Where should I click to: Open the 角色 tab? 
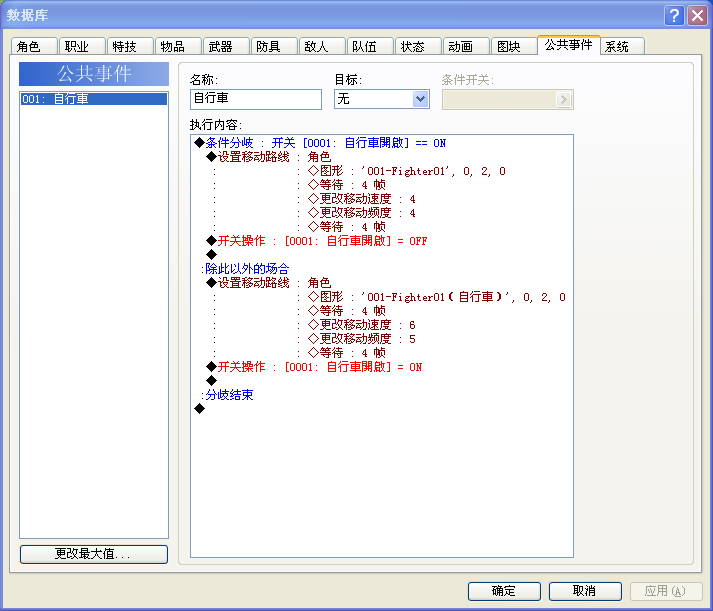[x=34, y=46]
